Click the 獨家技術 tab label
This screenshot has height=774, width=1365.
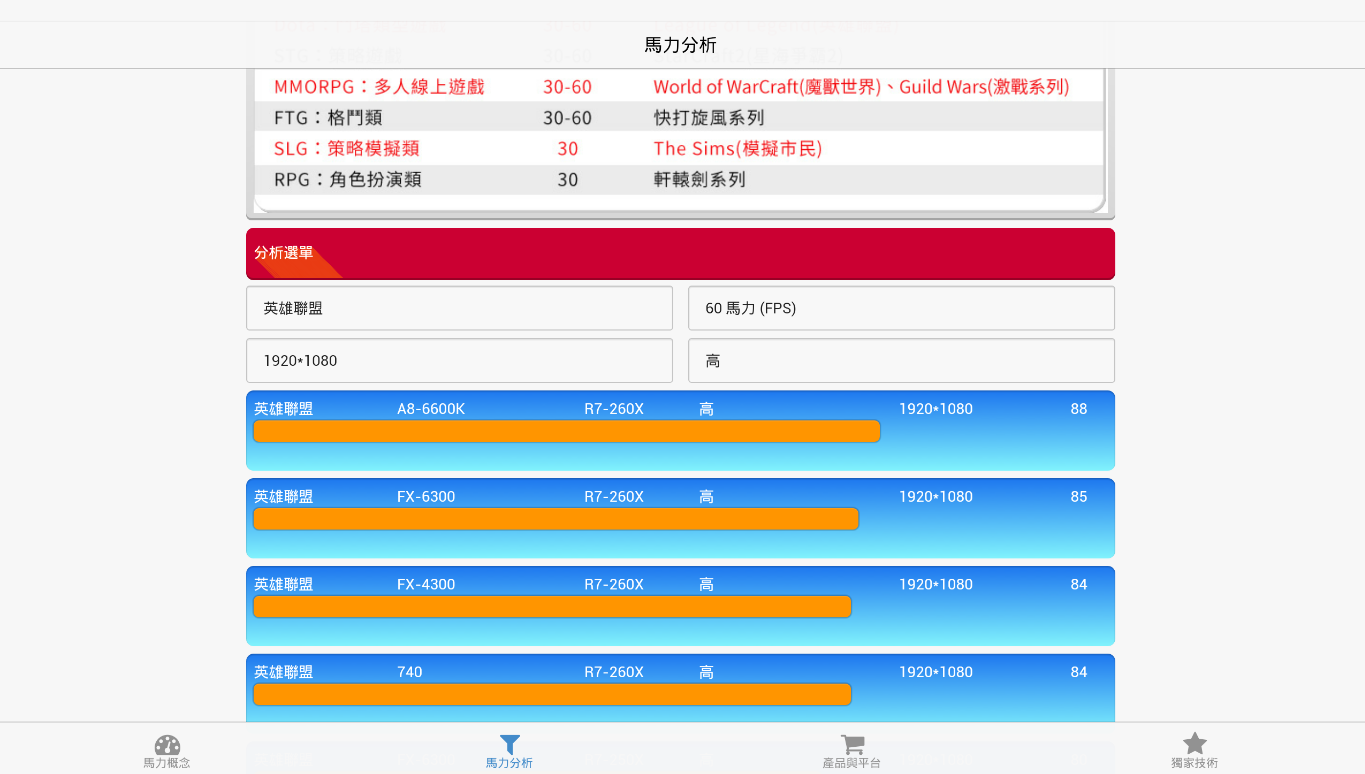pos(1195,763)
